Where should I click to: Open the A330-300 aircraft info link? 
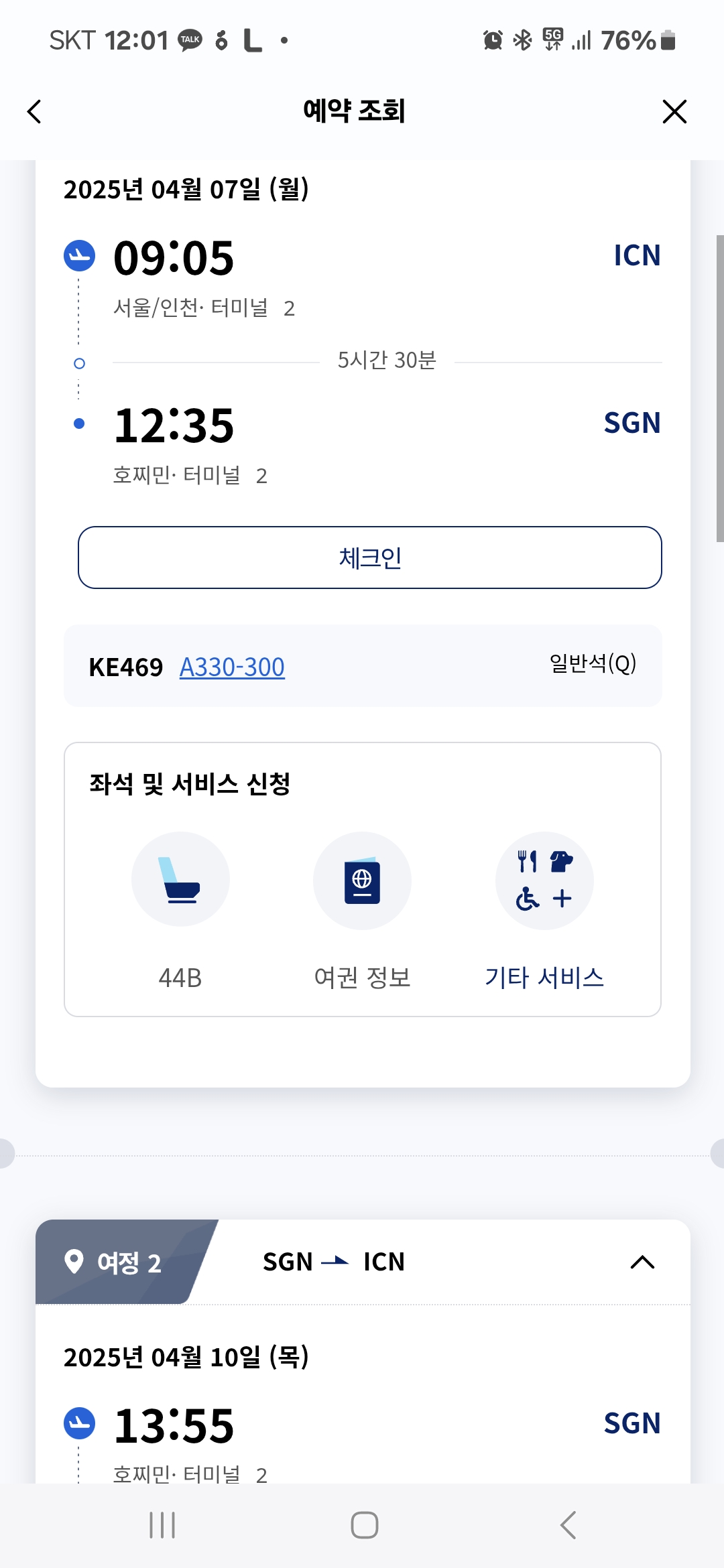232,667
